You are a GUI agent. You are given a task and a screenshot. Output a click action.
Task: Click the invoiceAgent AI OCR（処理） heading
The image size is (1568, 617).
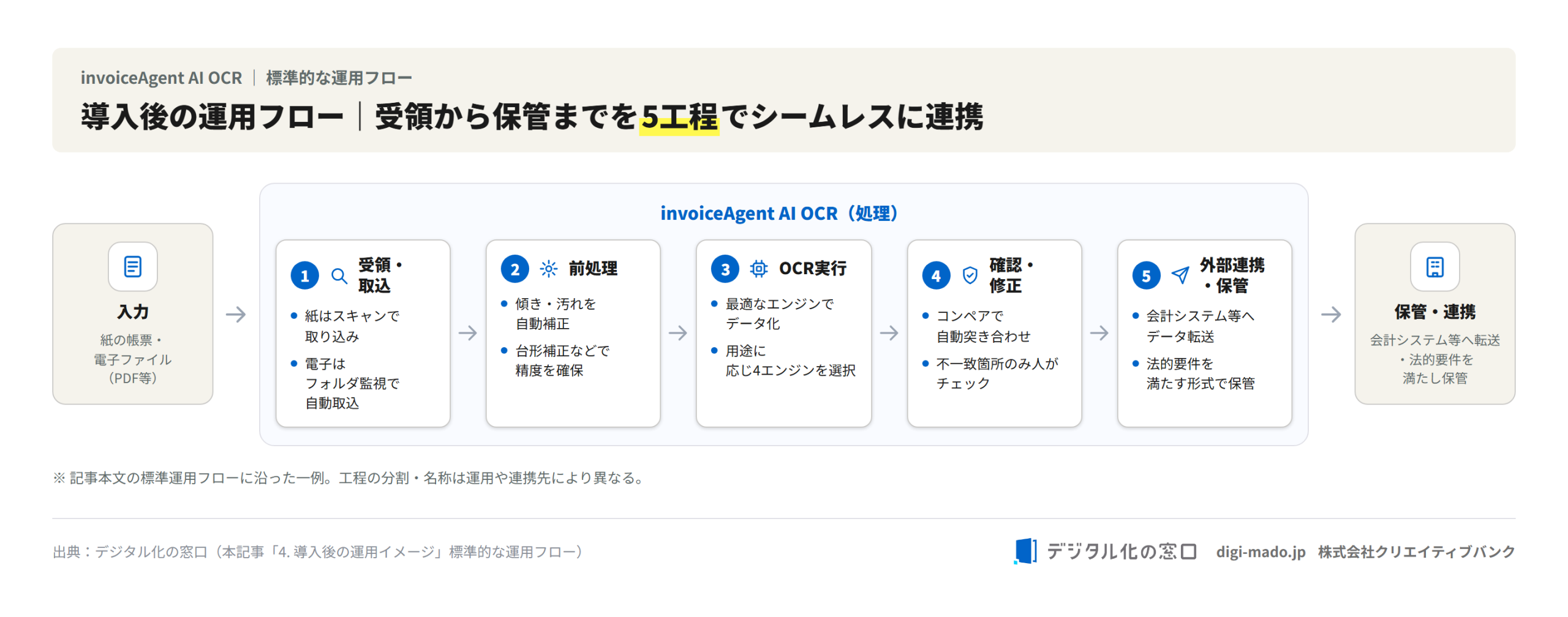point(778,213)
